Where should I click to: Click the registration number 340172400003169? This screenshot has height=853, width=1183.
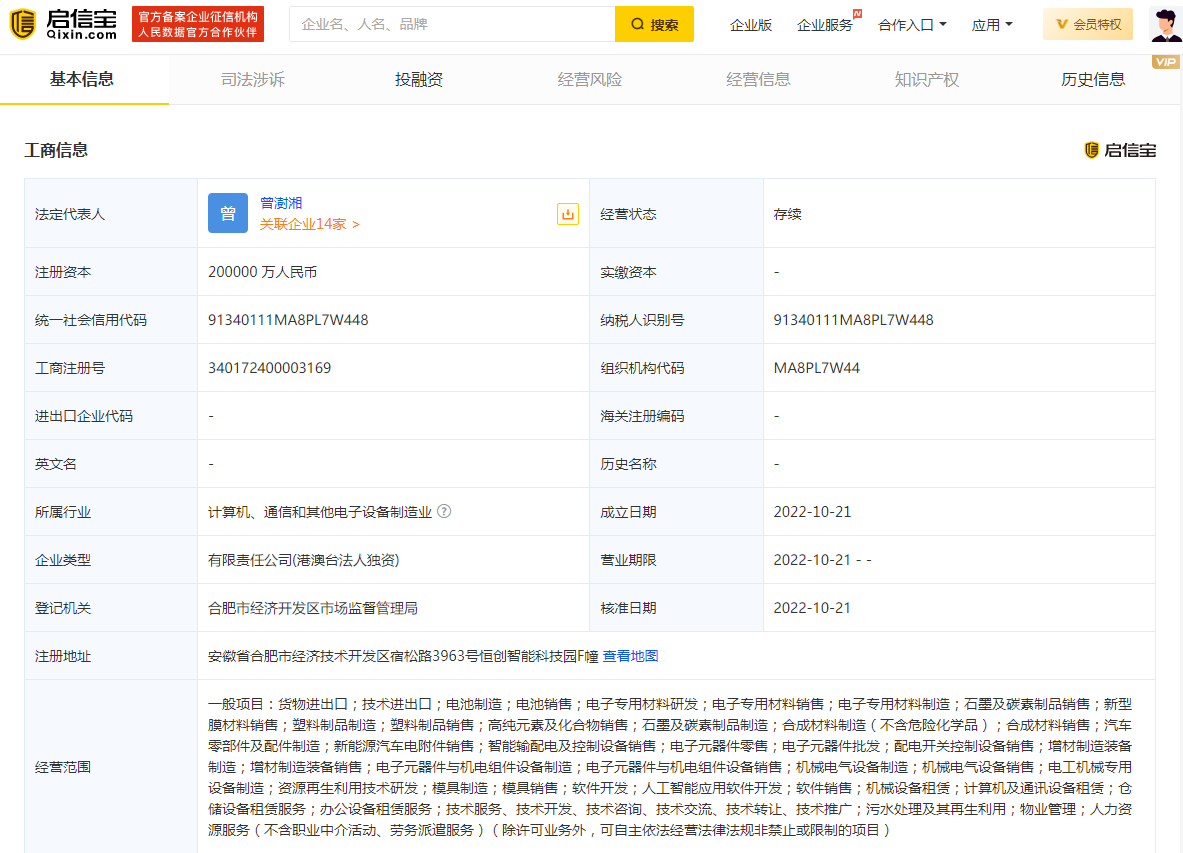point(269,368)
